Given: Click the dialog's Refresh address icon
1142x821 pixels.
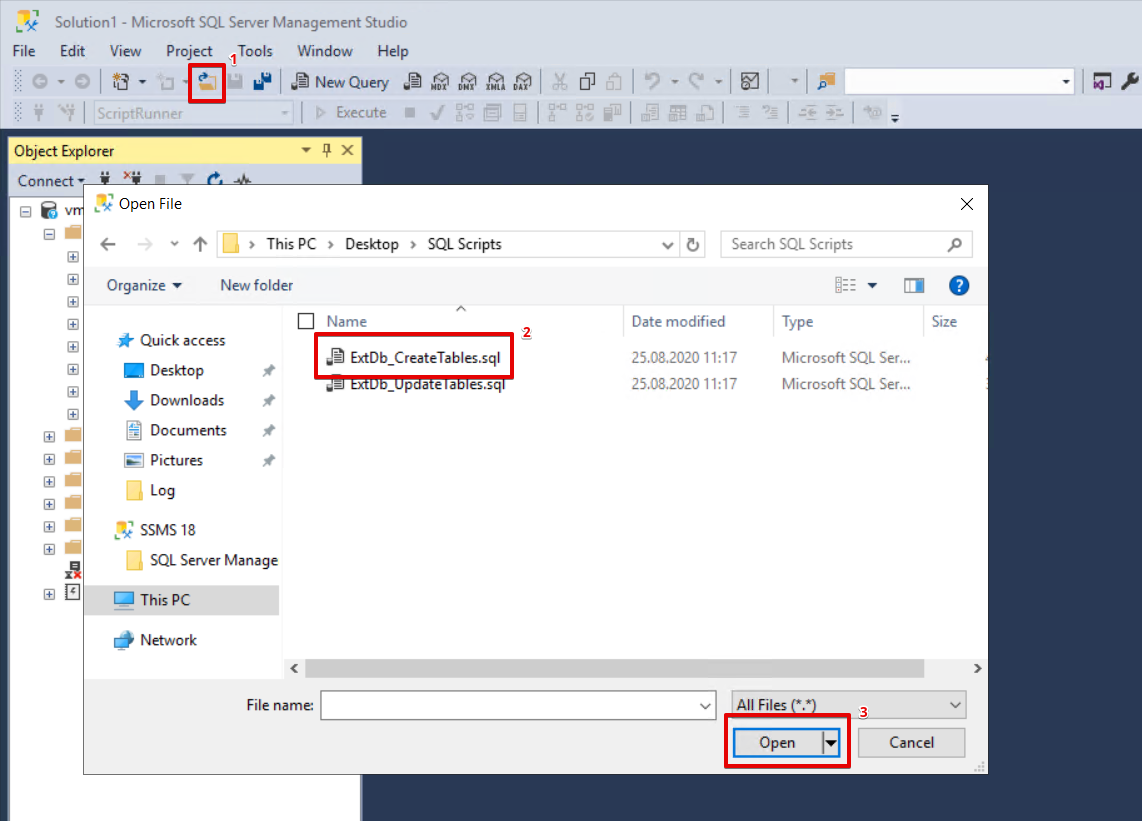Looking at the screenshot, I should click(693, 245).
